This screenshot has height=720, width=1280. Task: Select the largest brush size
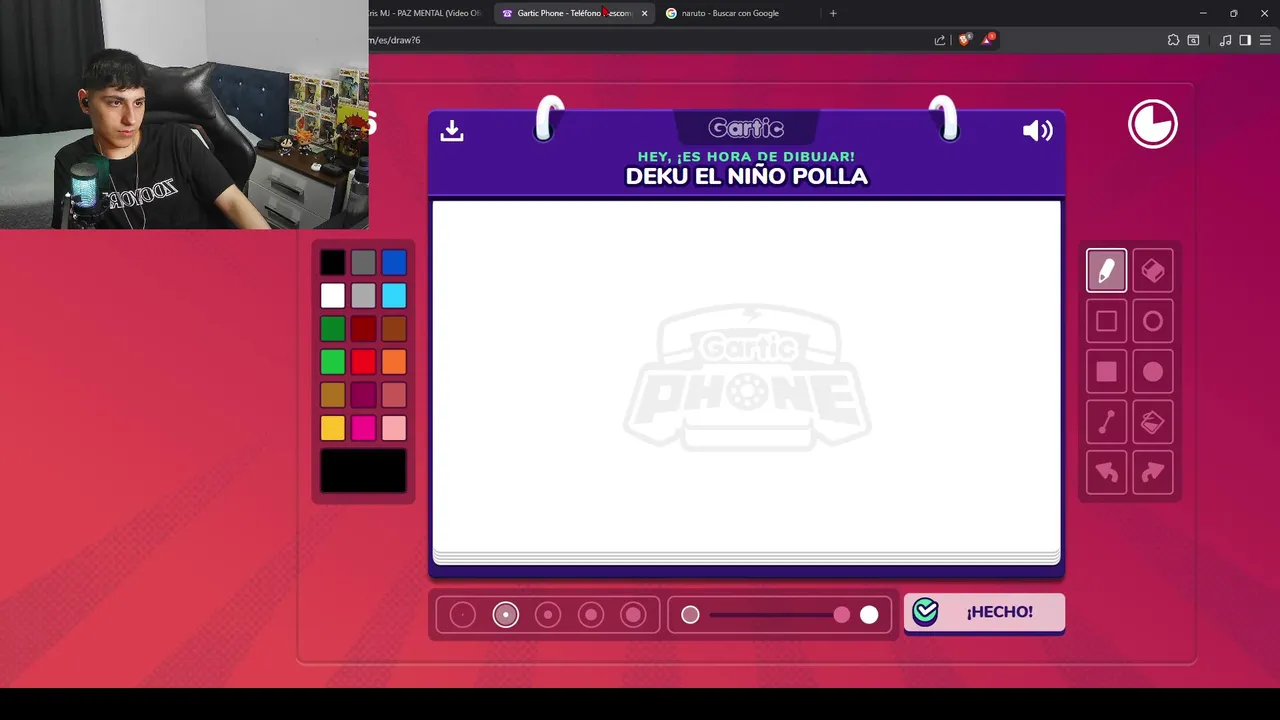point(633,615)
